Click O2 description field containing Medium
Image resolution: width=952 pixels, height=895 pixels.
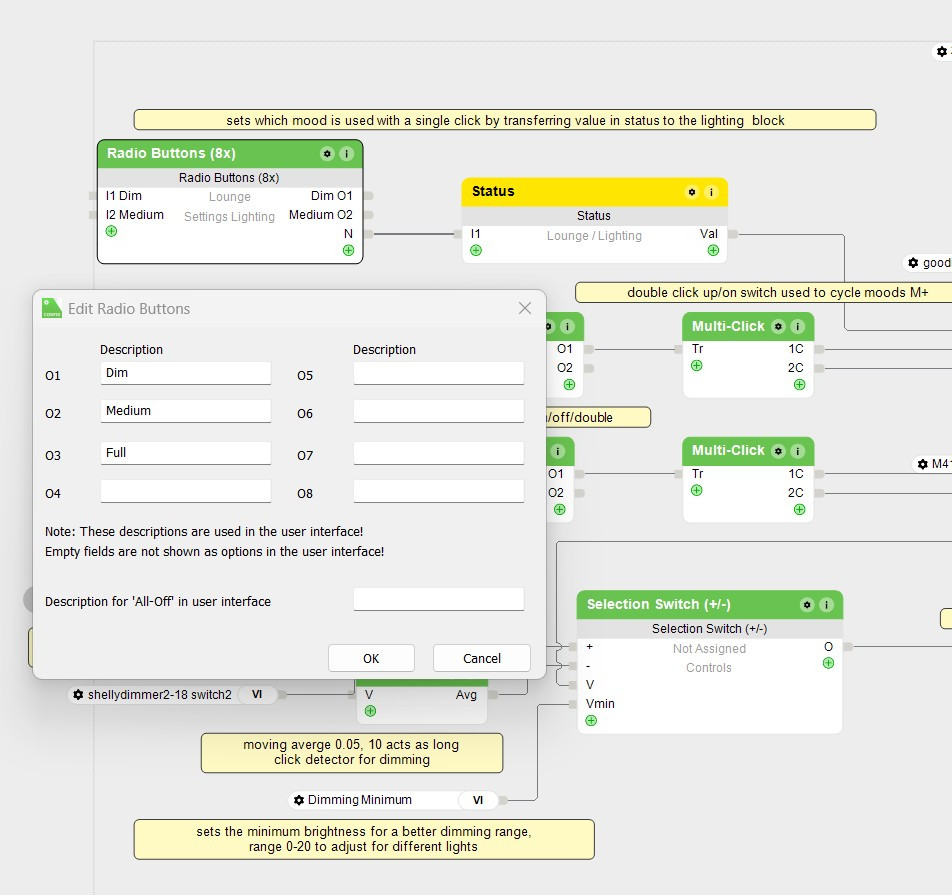pos(186,411)
